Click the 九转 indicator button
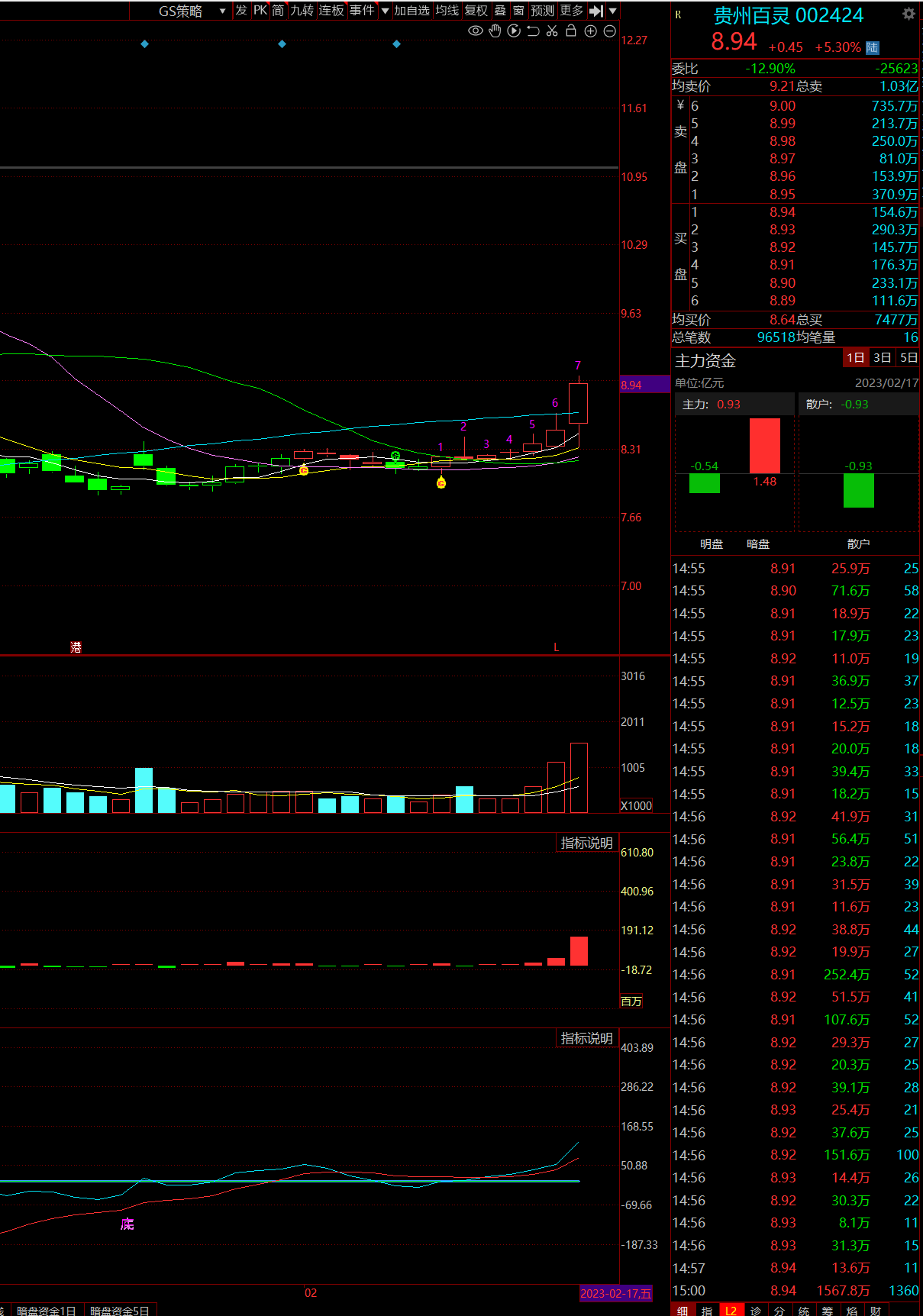The height and width of the screenshot is (1316, 923). click(x=302, y=11)
